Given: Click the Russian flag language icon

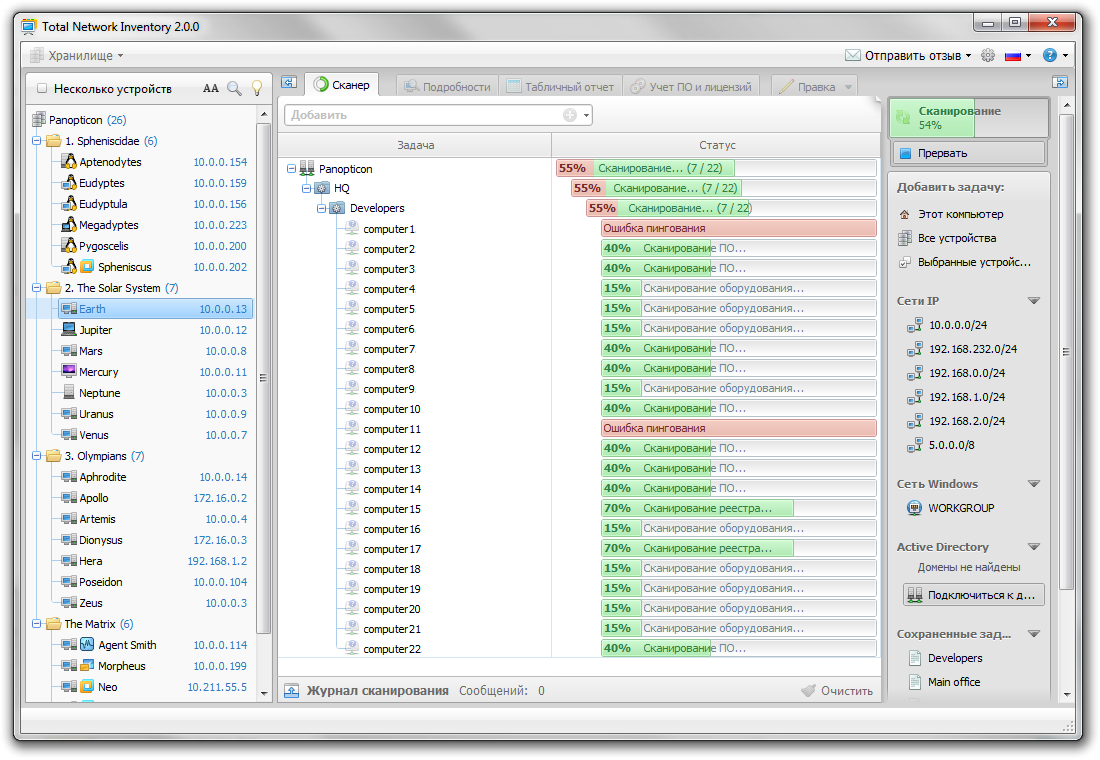Looking at the screenshot, I should [x=1013, y=56].
